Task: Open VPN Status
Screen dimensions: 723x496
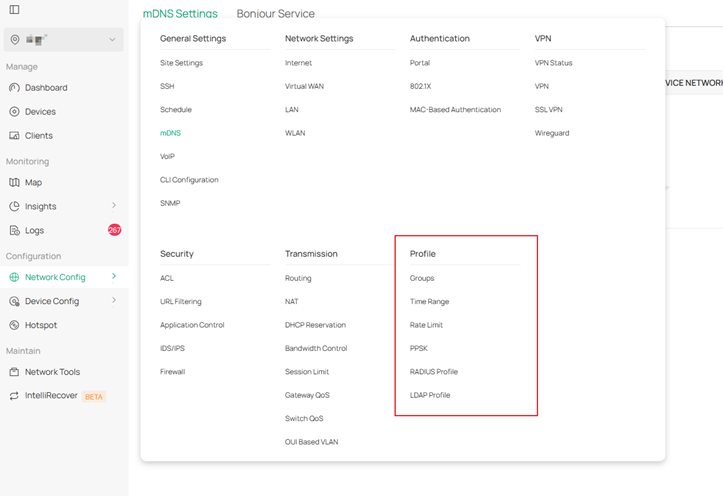Action: tap(553, 63)
